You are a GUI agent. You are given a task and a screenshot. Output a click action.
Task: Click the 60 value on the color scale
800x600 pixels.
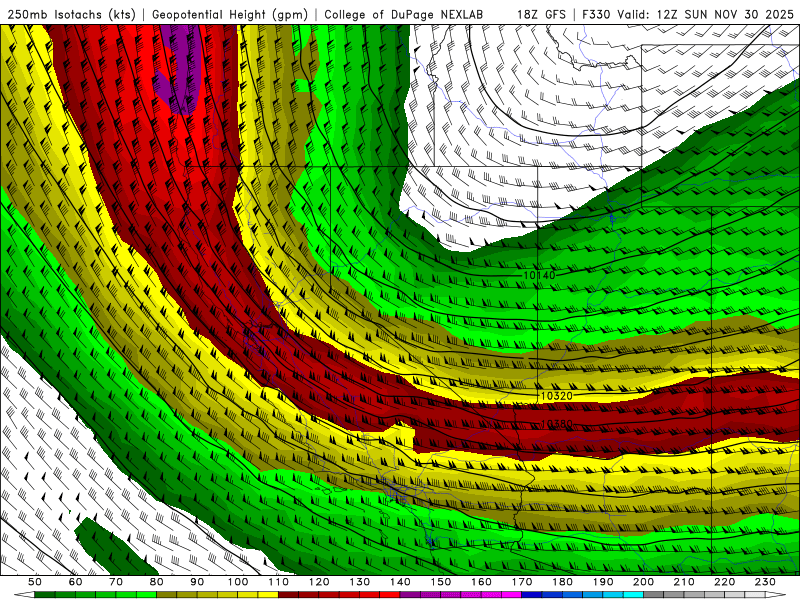pyautogui.click(x=76, y=582)
